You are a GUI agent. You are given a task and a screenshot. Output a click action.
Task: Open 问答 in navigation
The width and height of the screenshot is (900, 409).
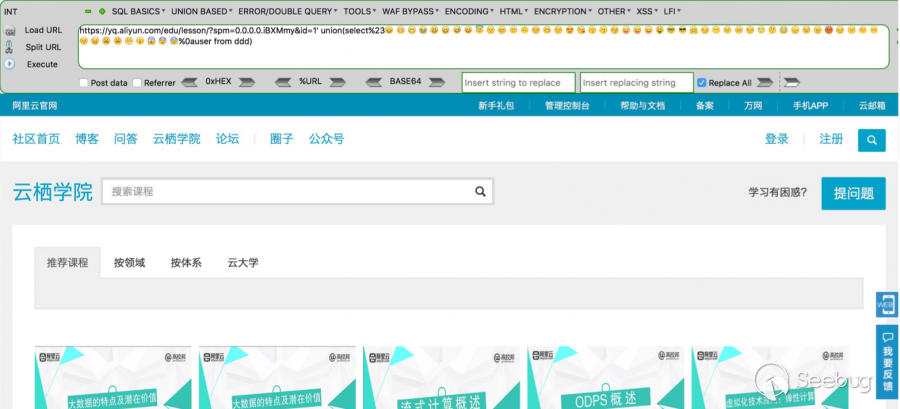point(126,139)
